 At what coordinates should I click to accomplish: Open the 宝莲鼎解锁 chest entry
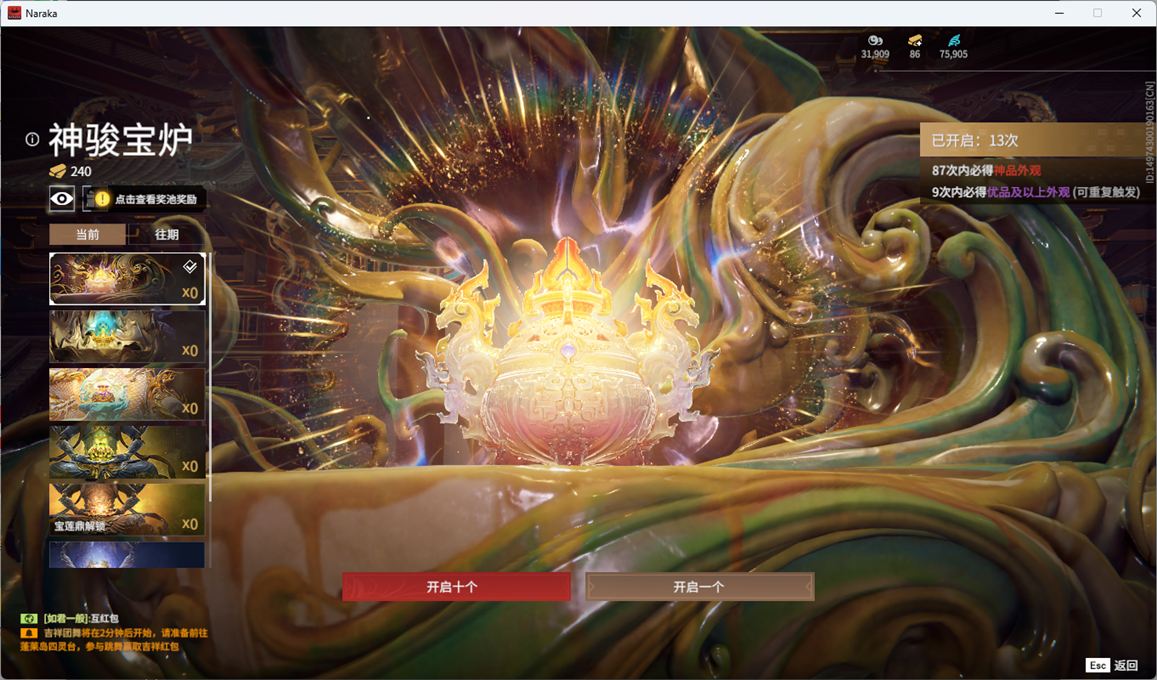(x=127, y=509)
